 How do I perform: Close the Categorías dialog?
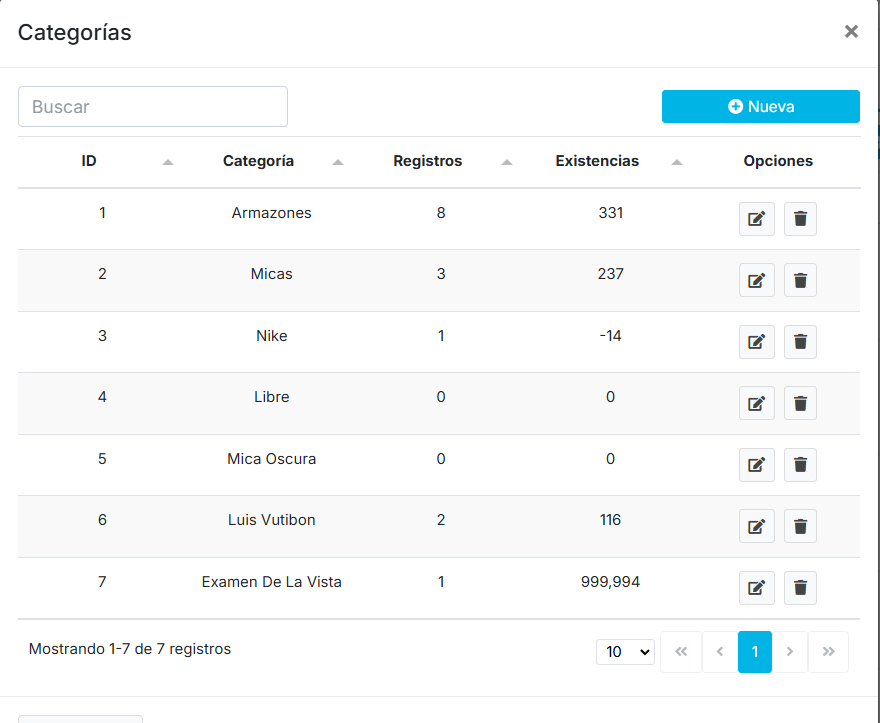851,32
